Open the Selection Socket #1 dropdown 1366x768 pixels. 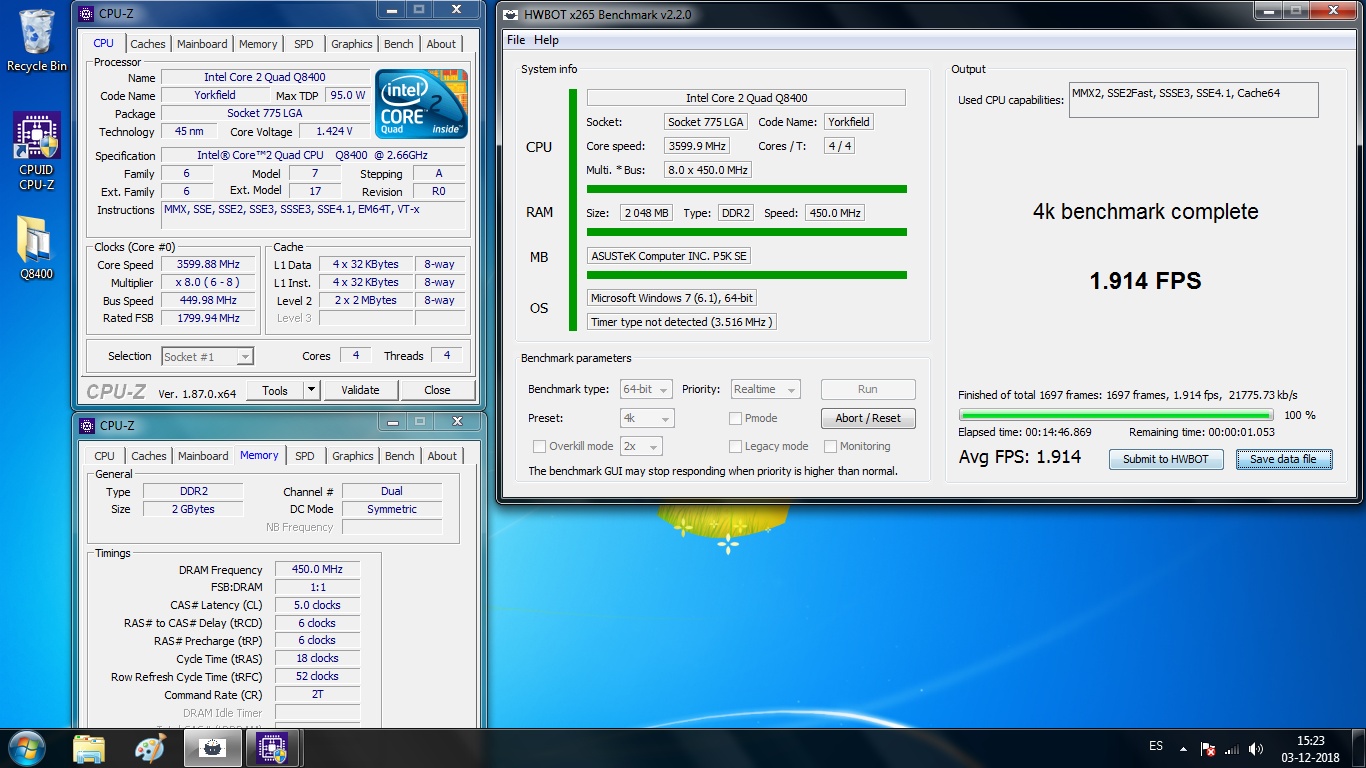207,356
